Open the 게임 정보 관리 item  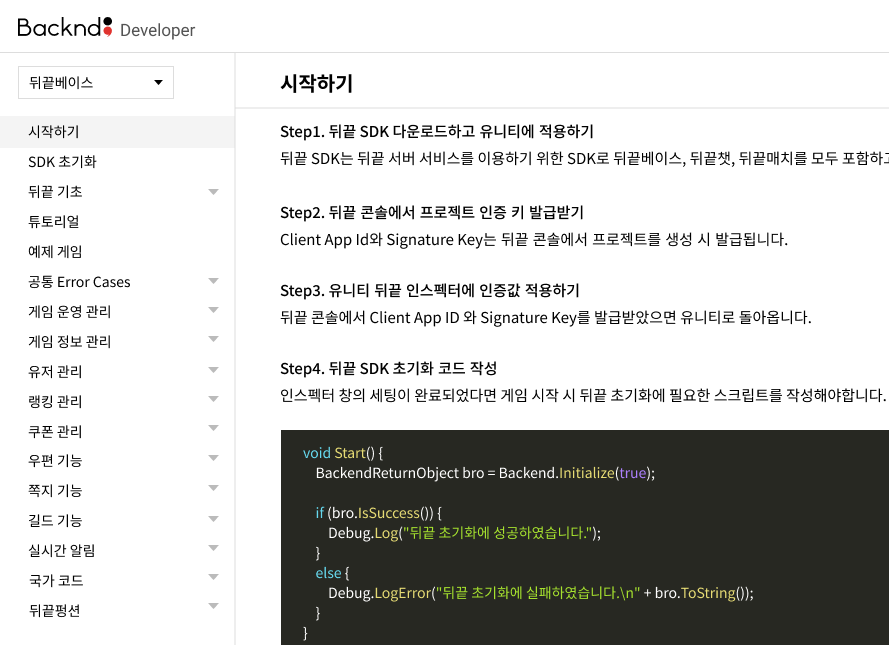[x=70, y=341]
